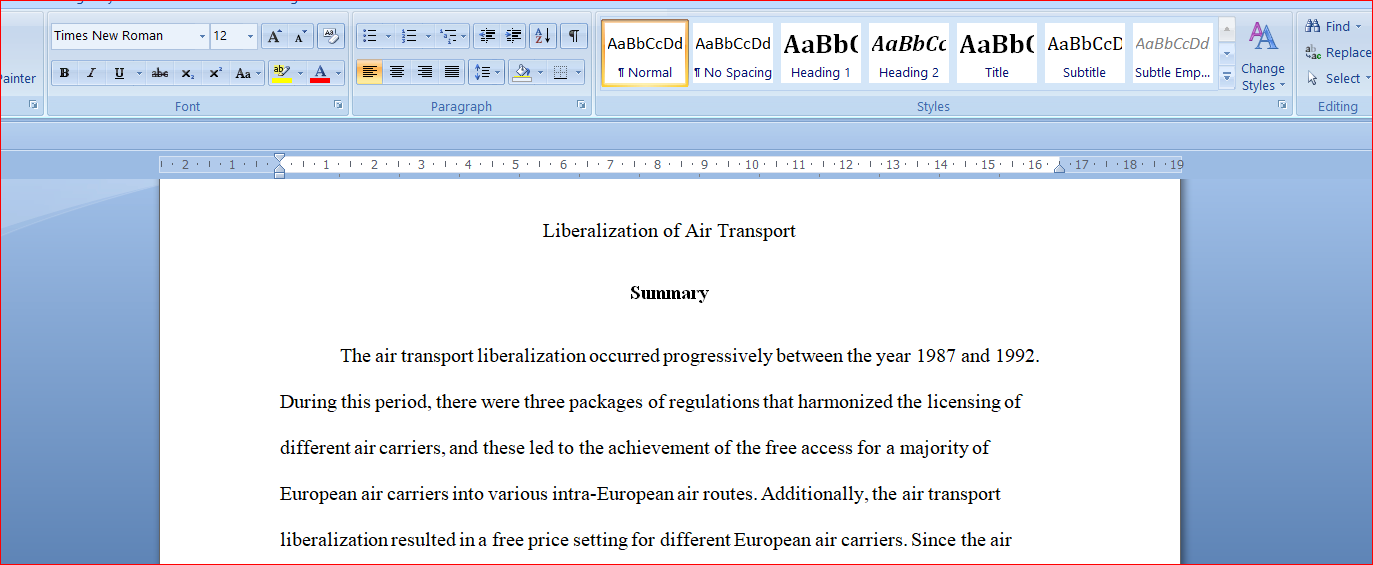Click the line spacing icon
This screenshot has height=565, width=1373.
tap(481, 72)
